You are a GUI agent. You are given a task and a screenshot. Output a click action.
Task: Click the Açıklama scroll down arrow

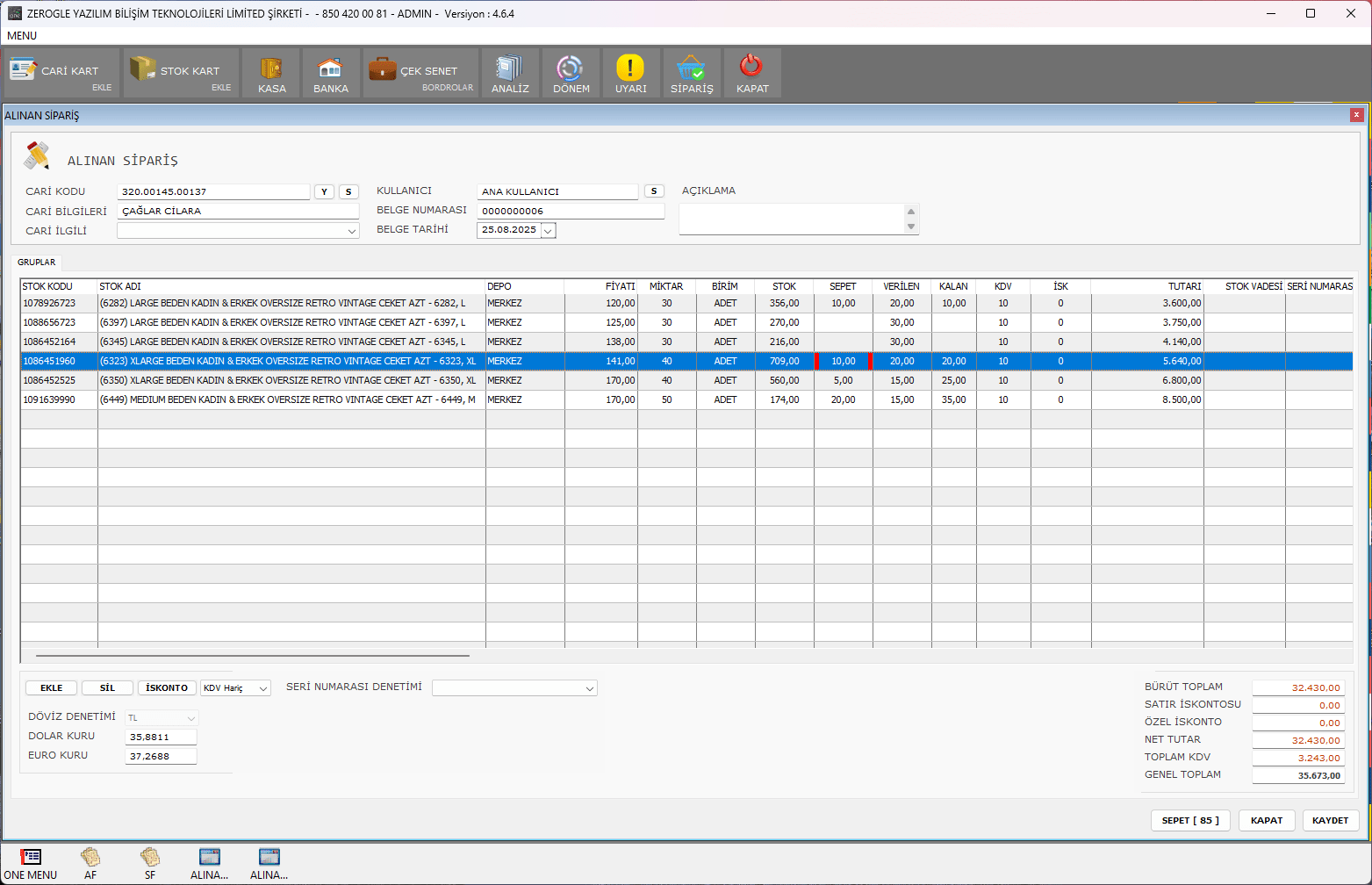(911, 227)
